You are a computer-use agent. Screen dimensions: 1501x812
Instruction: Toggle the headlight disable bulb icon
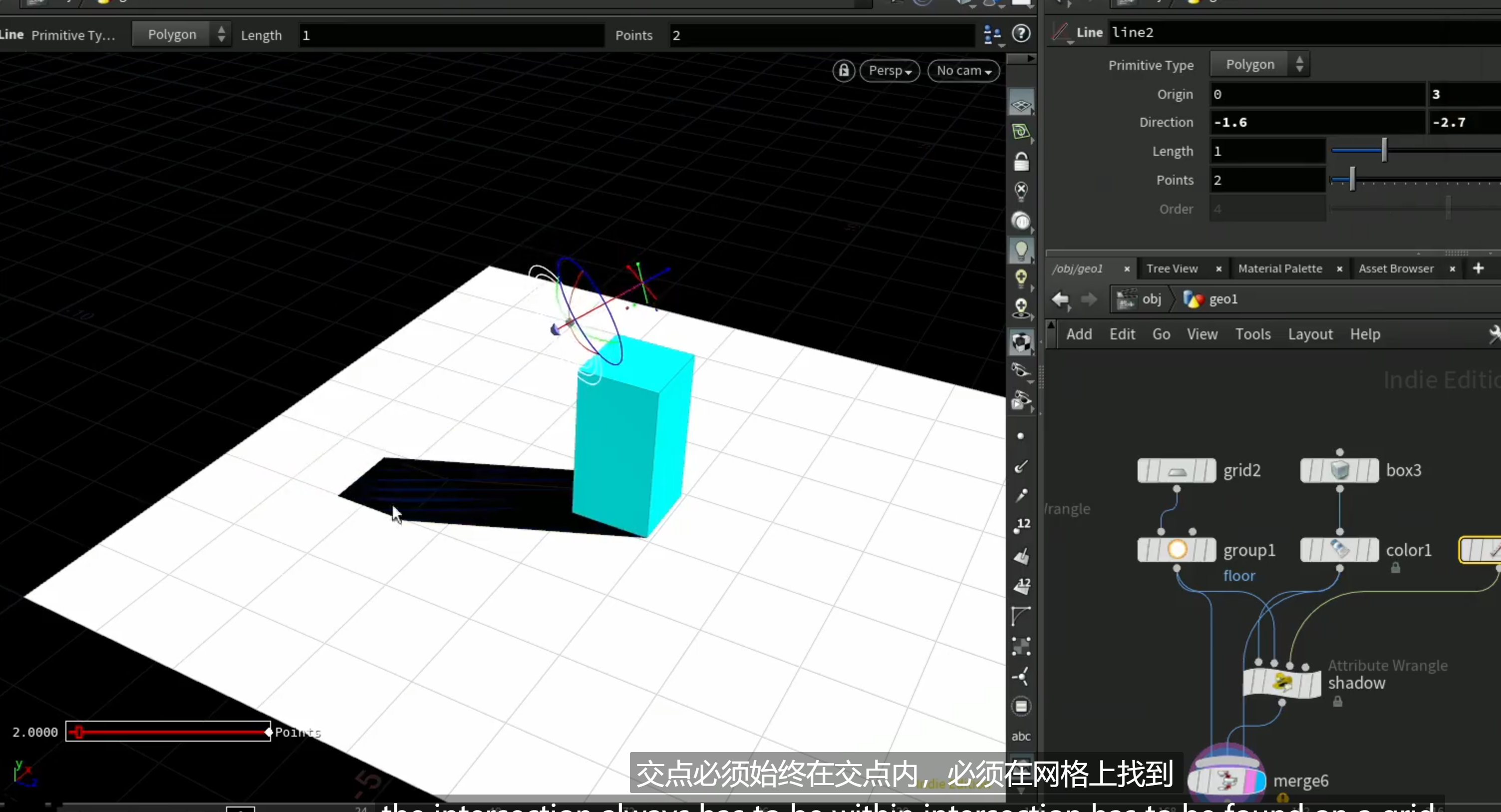tap(1021, 191)
